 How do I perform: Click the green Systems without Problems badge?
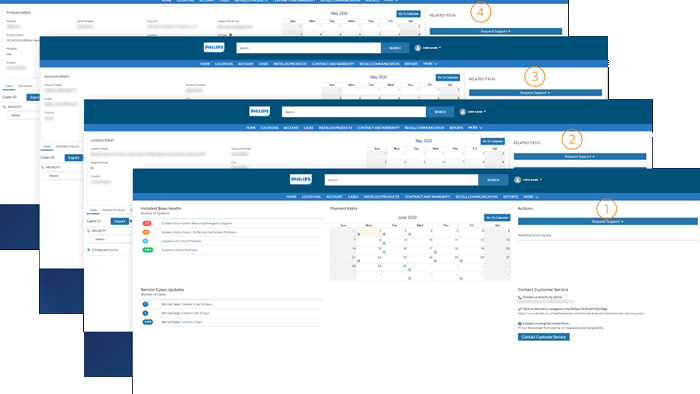coord(147,250)
